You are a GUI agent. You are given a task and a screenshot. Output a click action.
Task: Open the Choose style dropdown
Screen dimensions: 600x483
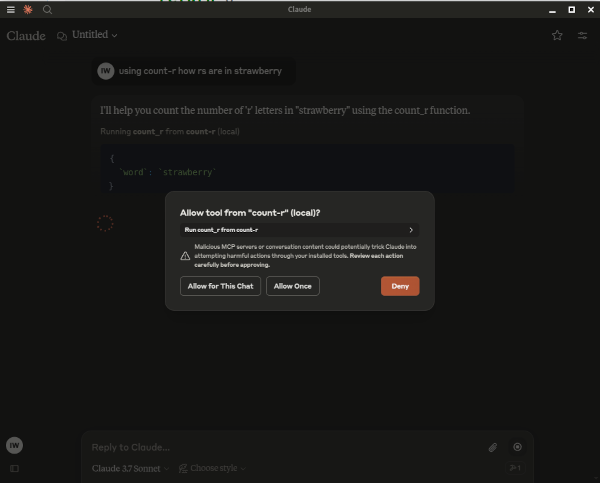(x=212, y=468)
